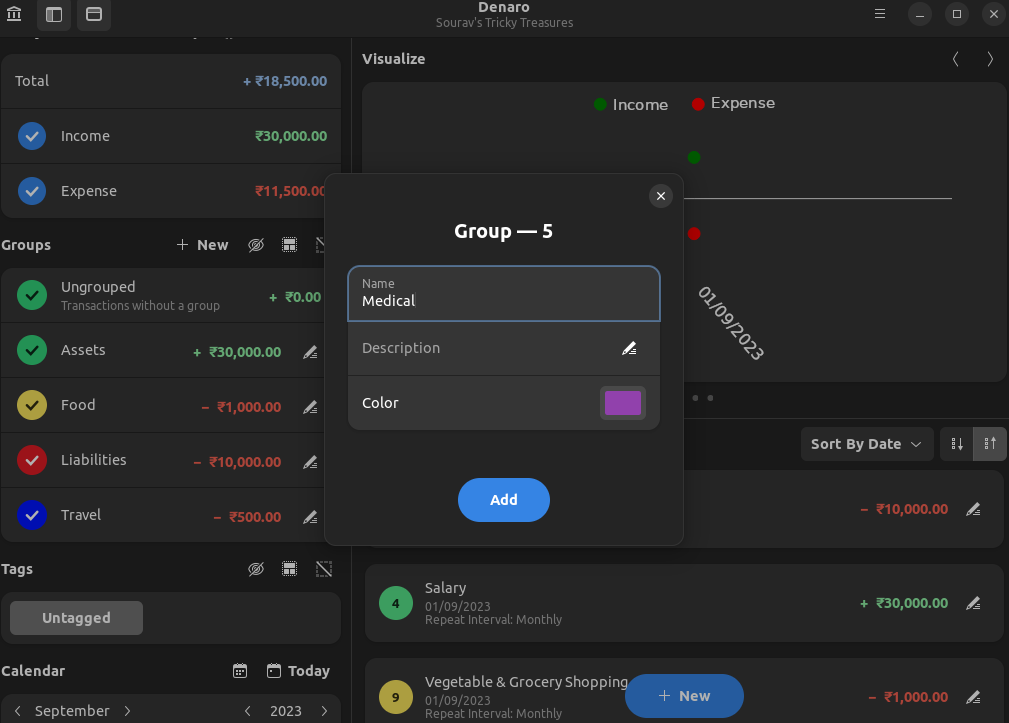Toggle visibility of tag amounts with eye icon

[256, 568]
